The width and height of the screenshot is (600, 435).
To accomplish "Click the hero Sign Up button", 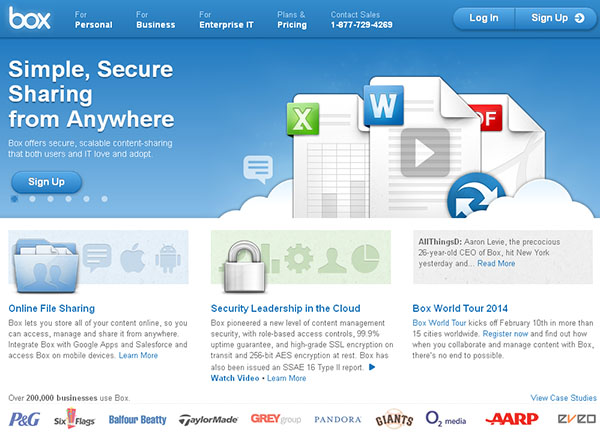I will (x=46, y=182).
